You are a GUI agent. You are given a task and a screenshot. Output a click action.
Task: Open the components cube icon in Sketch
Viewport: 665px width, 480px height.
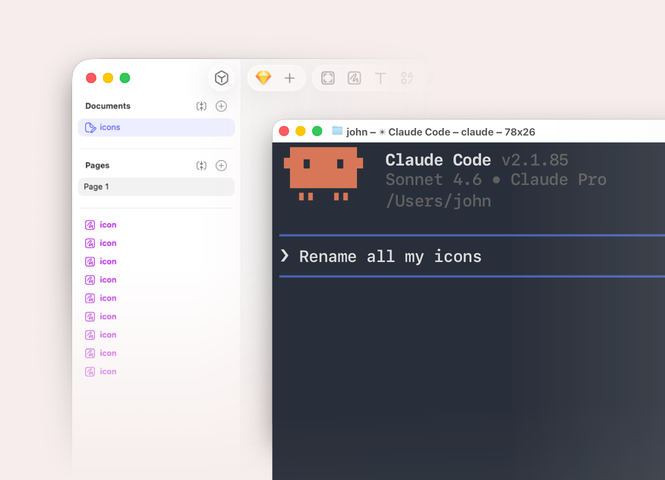(221, 78)
